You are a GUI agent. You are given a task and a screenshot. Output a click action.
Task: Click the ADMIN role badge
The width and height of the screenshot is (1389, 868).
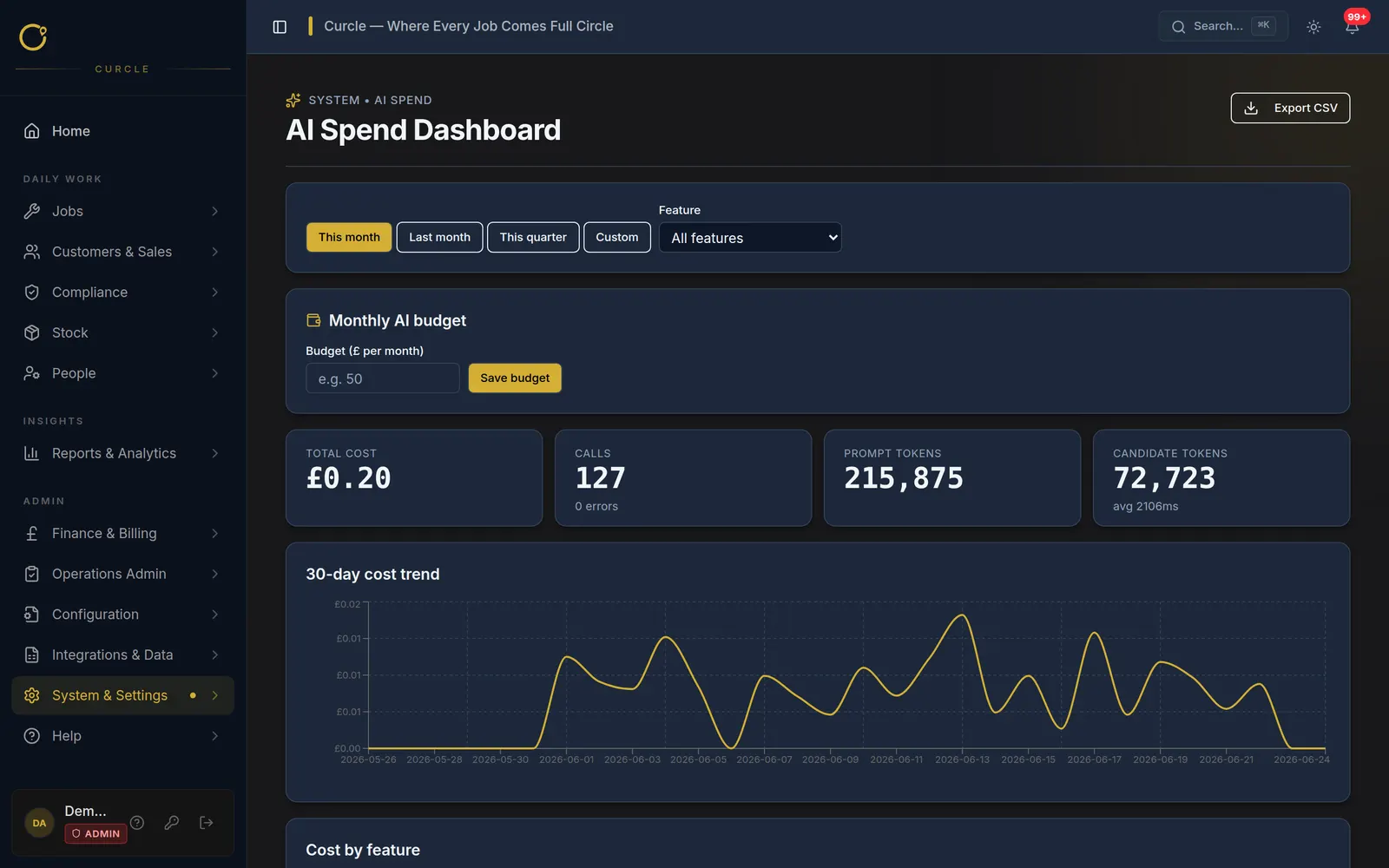tap(95, 833)
